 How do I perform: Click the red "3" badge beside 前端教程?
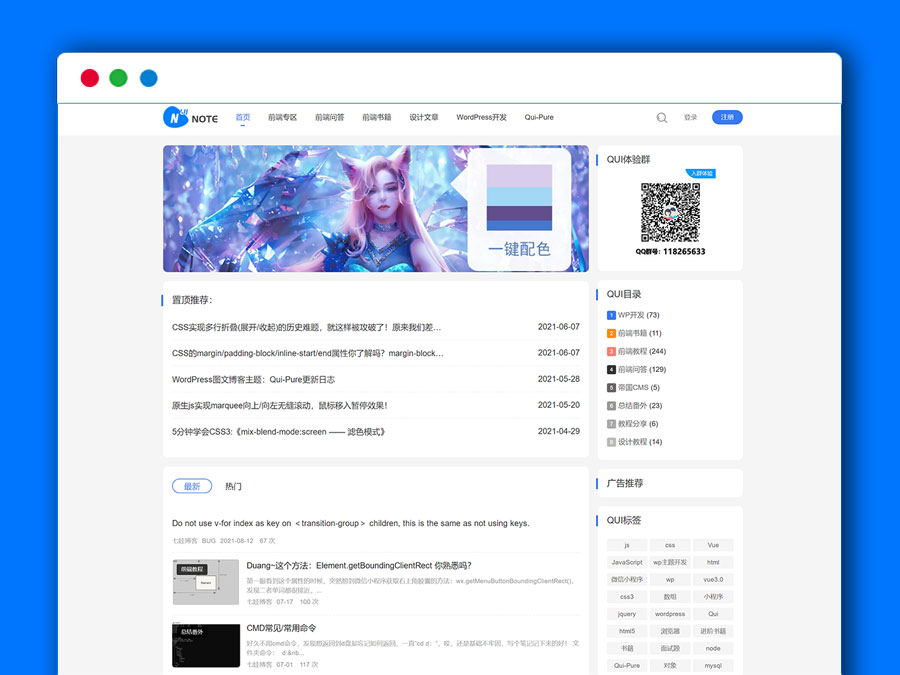click(610, 350)
